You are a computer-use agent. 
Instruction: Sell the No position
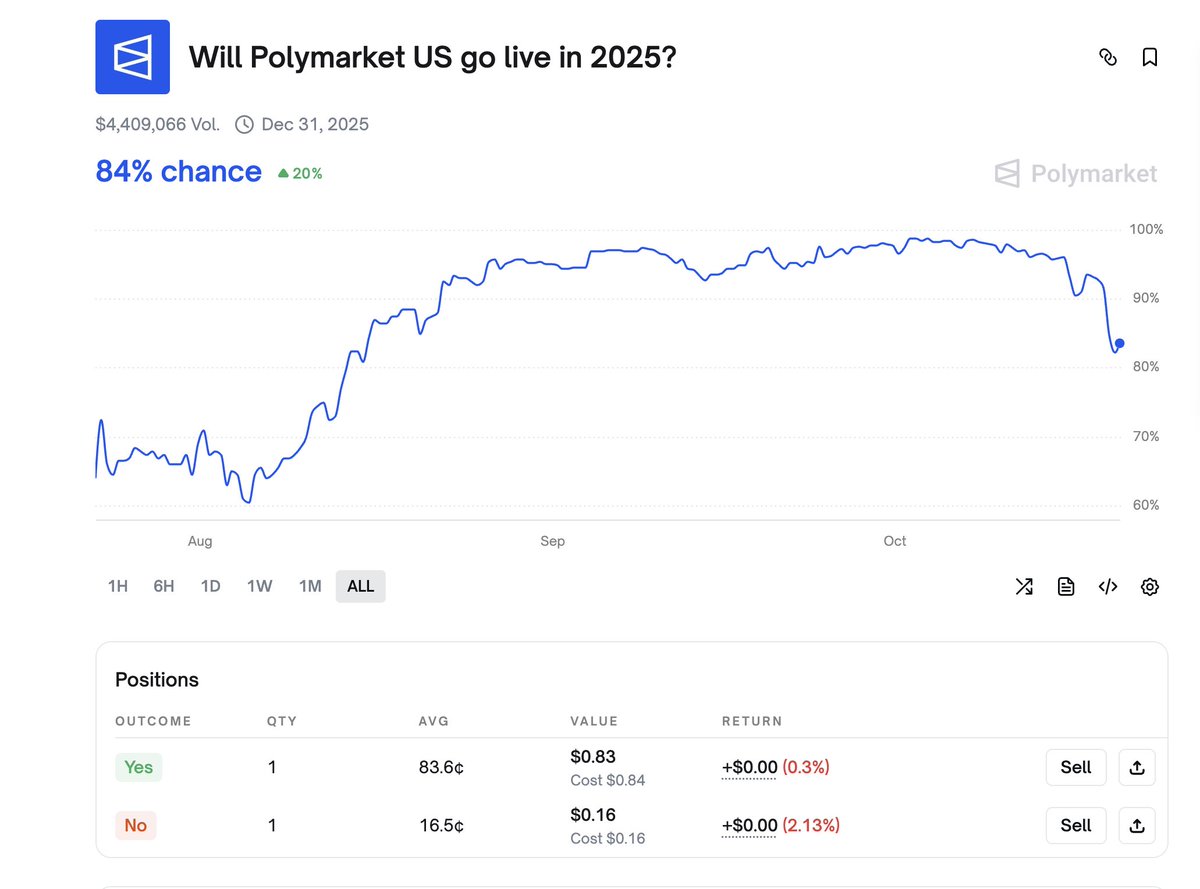[1076, 826]
